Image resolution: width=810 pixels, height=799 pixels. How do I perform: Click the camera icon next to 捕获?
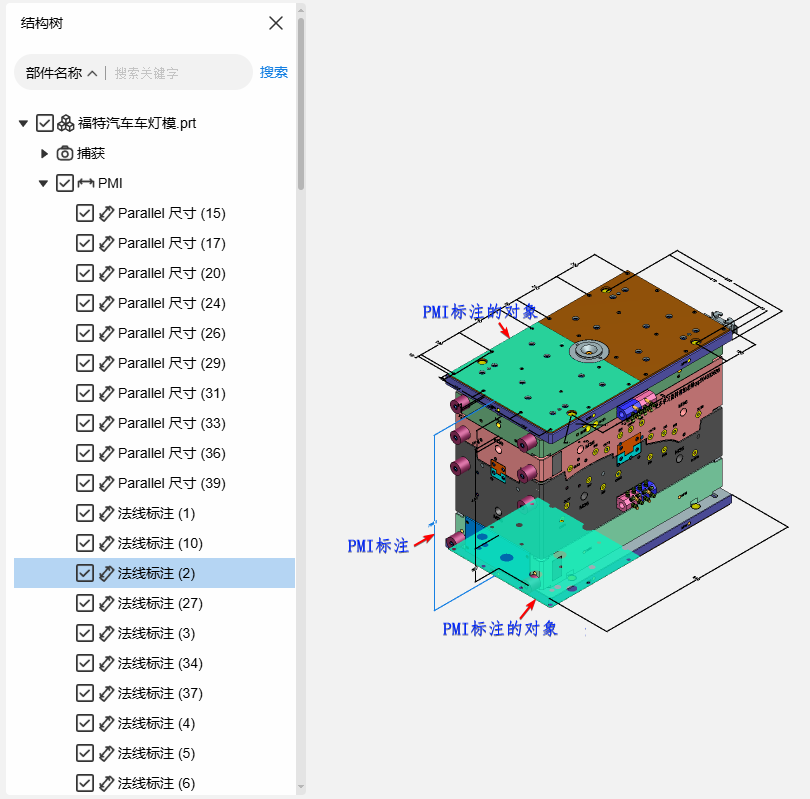[65, 153]
